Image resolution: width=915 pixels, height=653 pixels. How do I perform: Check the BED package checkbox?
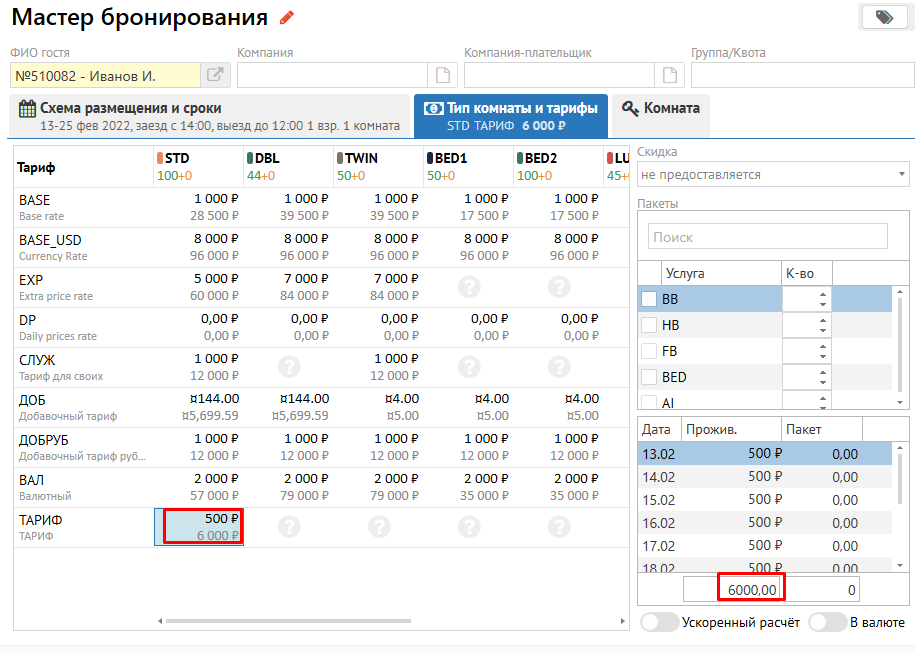click(649, 377)
